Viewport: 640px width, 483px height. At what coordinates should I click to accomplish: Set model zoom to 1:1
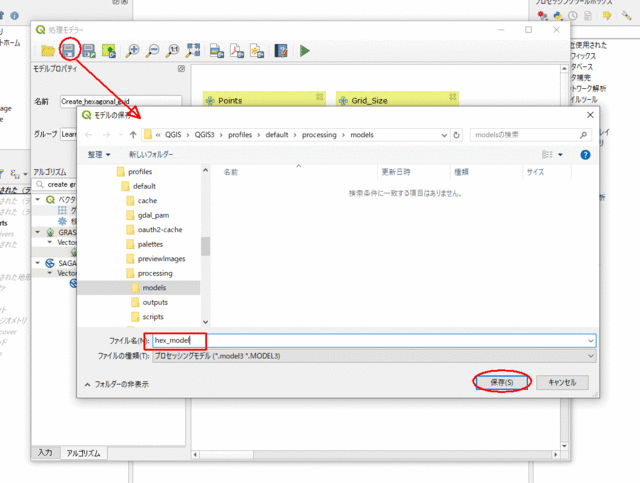pos(173,51)
